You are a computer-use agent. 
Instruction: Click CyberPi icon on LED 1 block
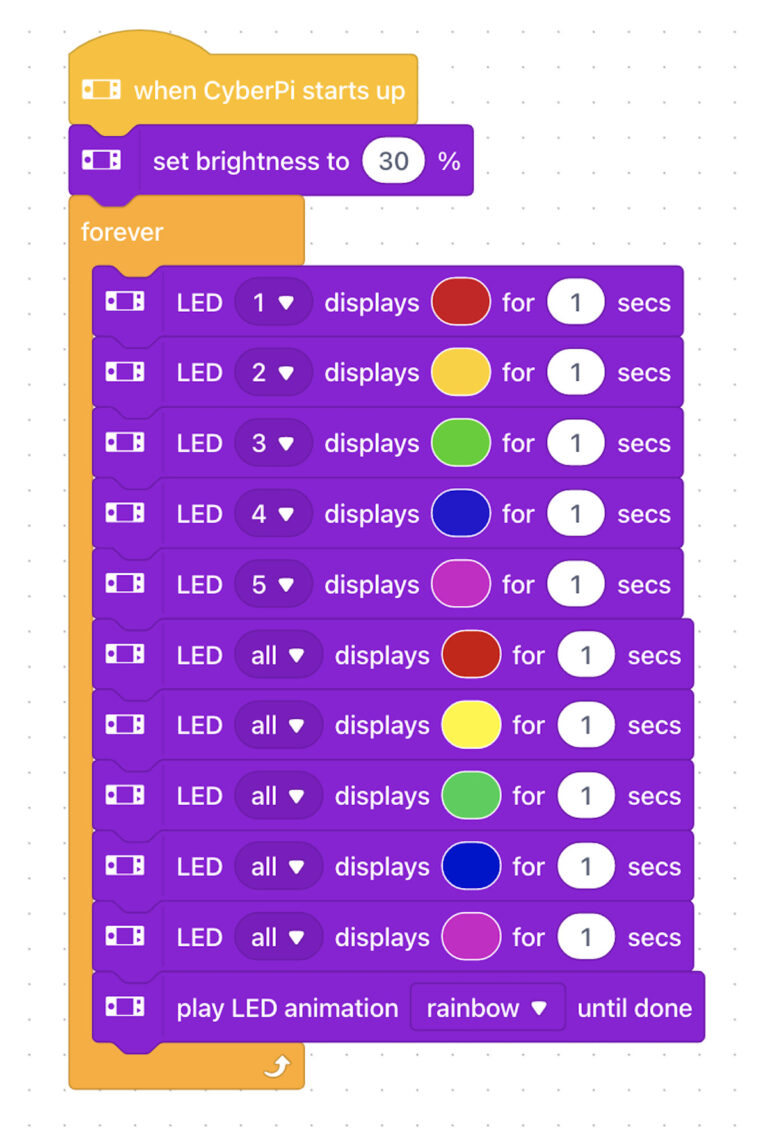[x=125, y=301]
